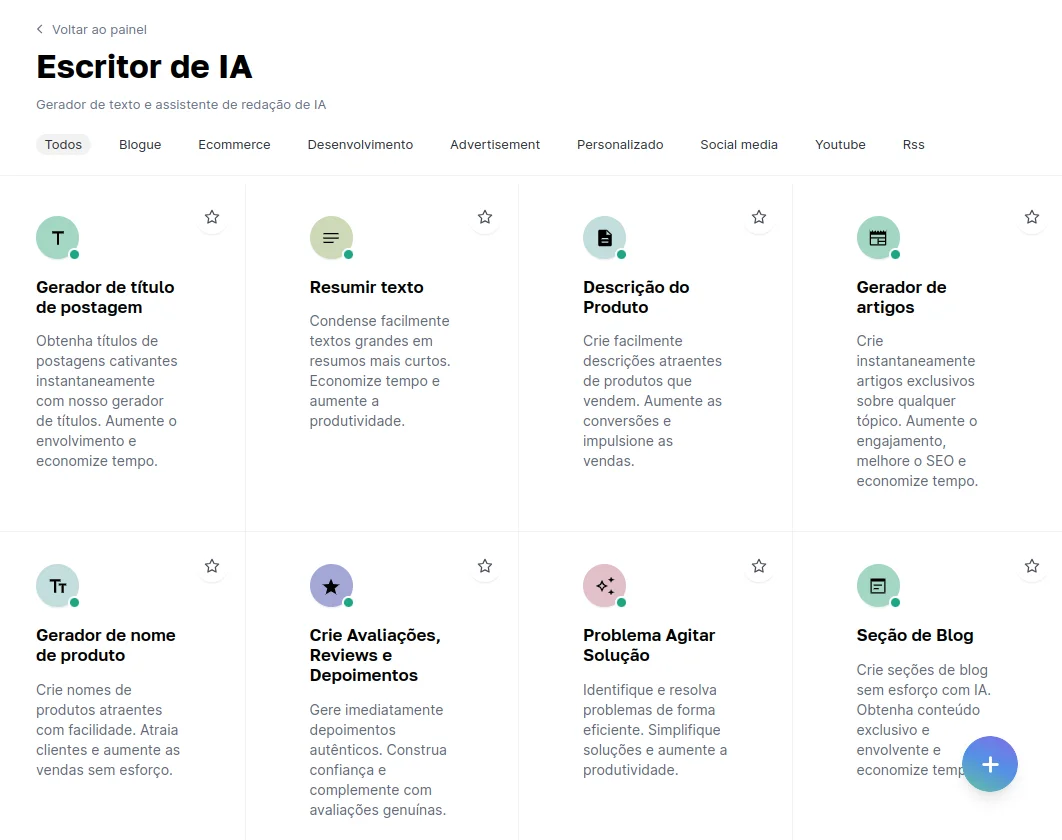This screenshot has width=1062, height=840.
Task: Switch to the Blogue category tab
Action: pyautogui.click(x=140, y=145)
